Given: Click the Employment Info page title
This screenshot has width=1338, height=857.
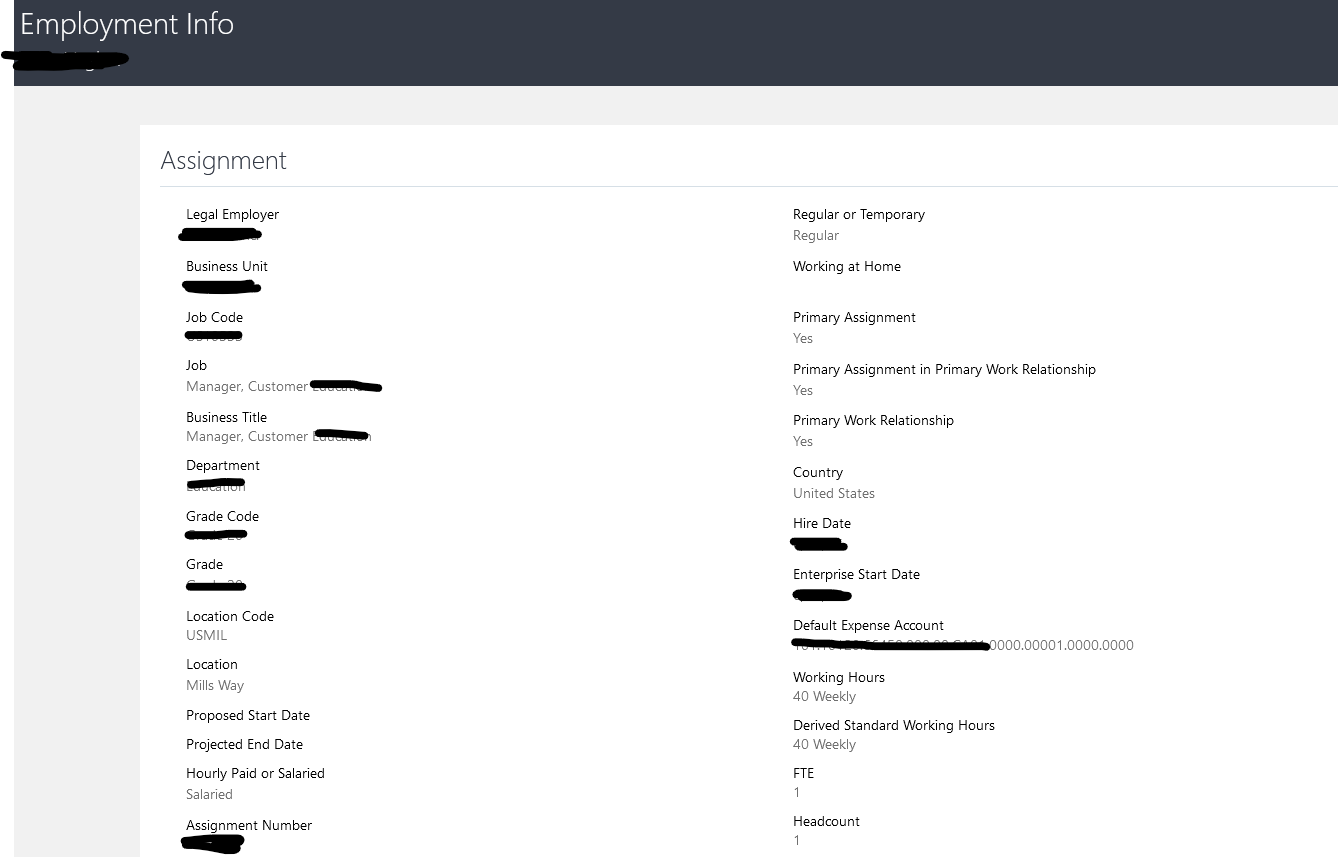Looking at the screenshot, I should tap(127, 23).
